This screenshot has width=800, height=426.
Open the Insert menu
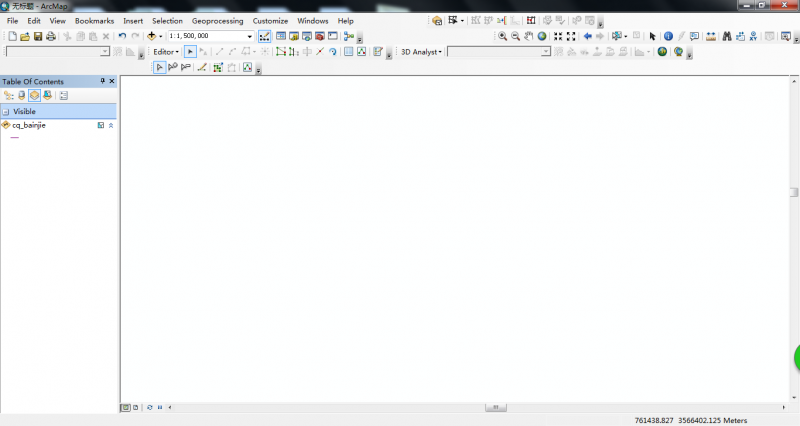coord(133,21)
